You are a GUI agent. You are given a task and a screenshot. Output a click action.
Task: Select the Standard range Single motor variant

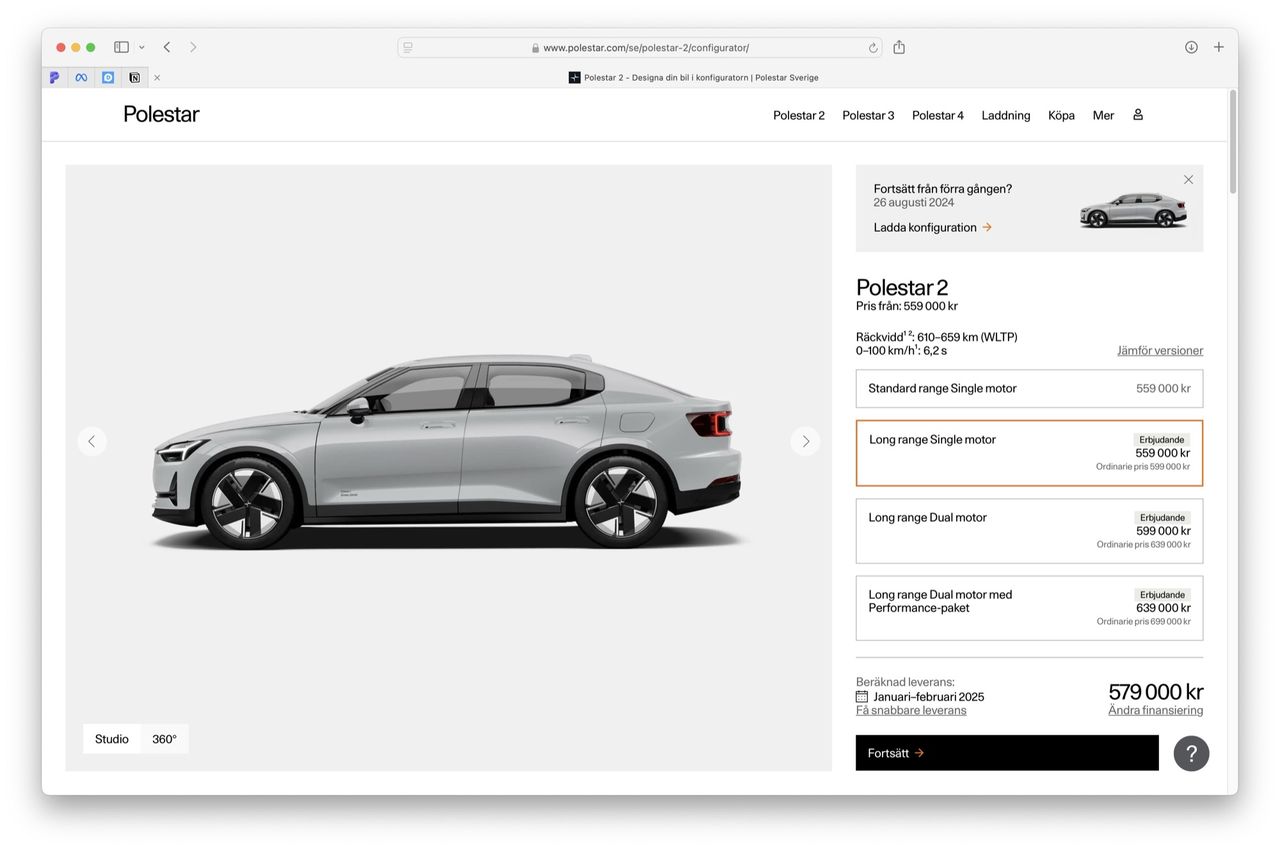click(1029, 388)
